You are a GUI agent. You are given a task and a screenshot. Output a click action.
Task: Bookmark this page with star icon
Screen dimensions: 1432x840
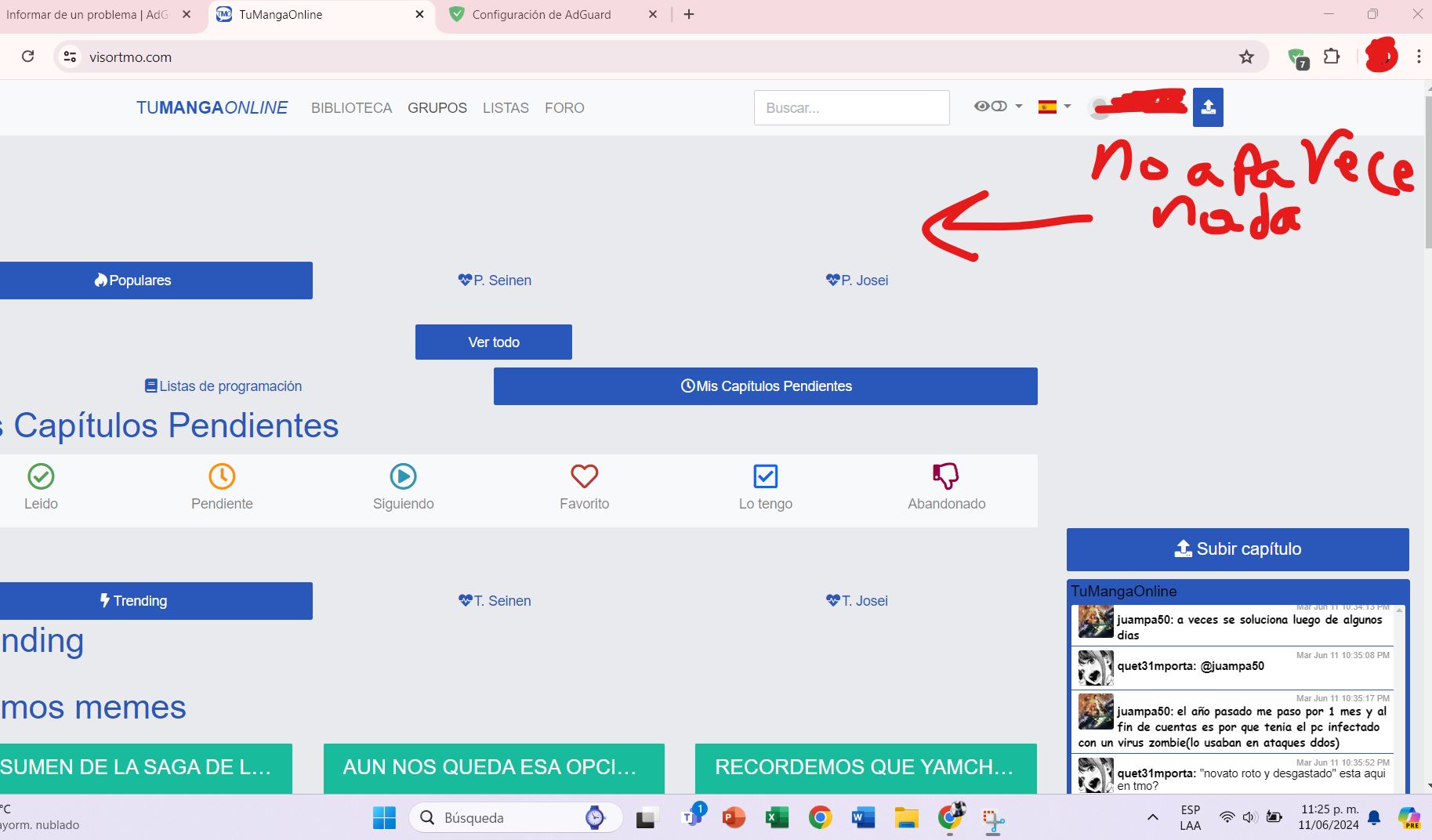click(1246, 57)
